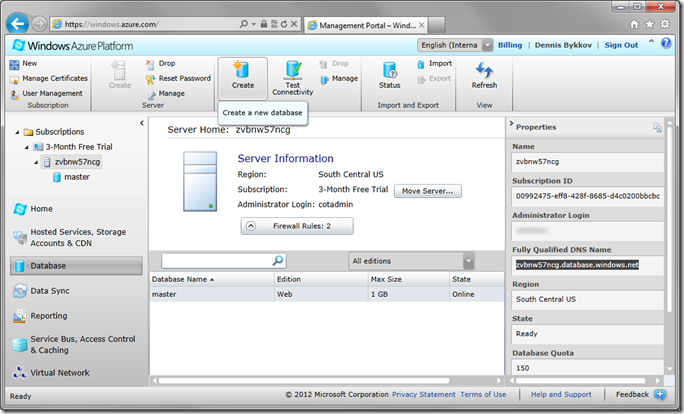Click the address bar stop X icon
The height and width of the screenshot is (414, 684).
(294, 24)
